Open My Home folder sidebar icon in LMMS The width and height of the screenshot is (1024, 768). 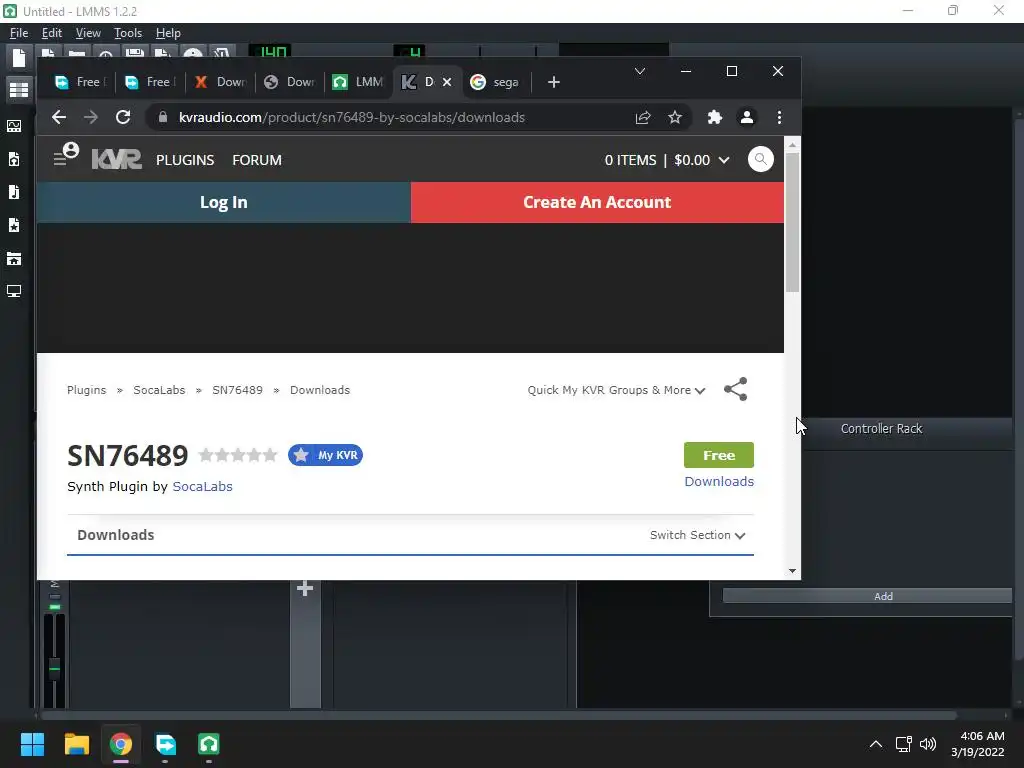14,259
